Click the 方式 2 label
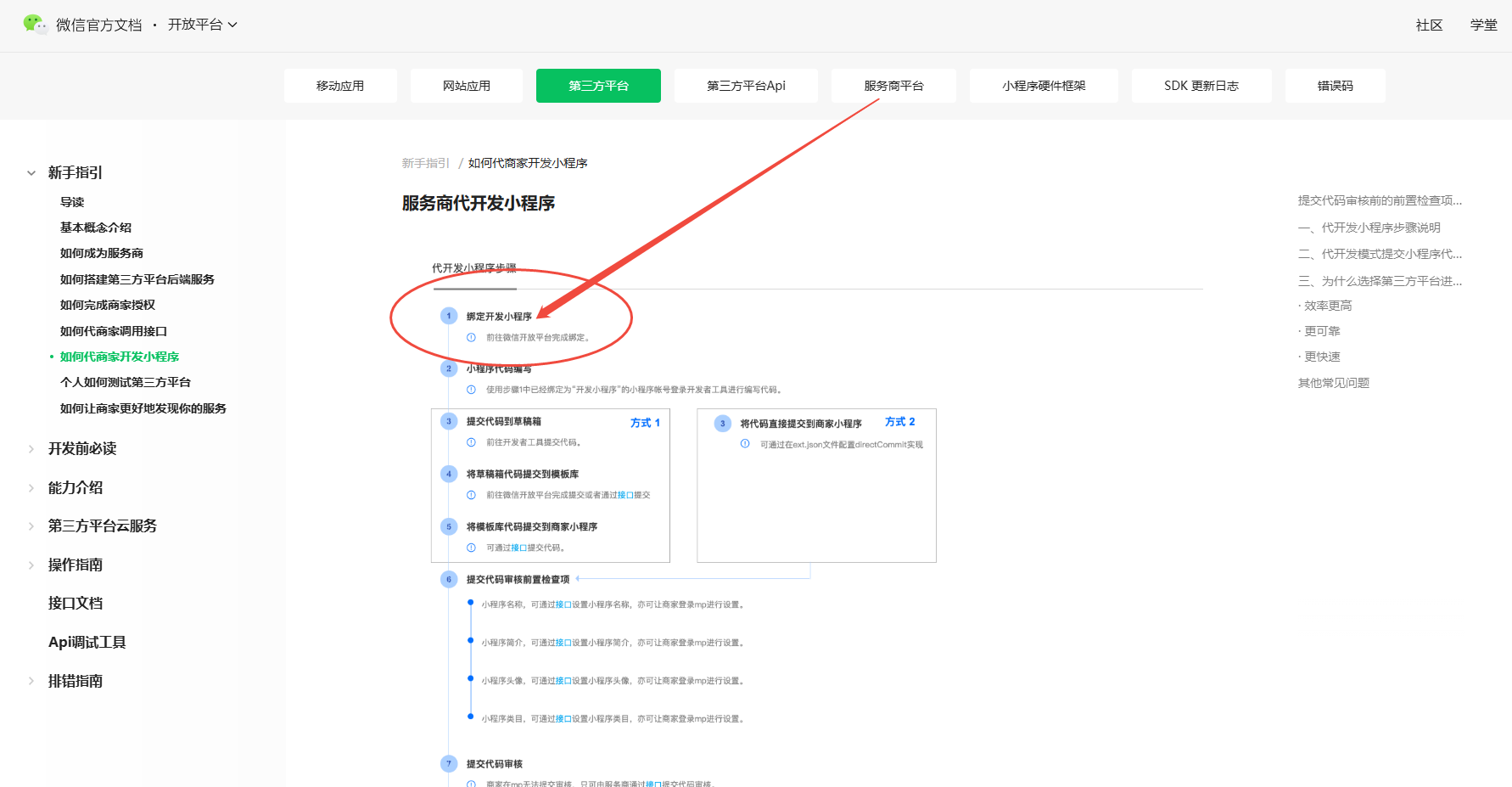Screen dimensions: 1512x787 coord(900,422)
